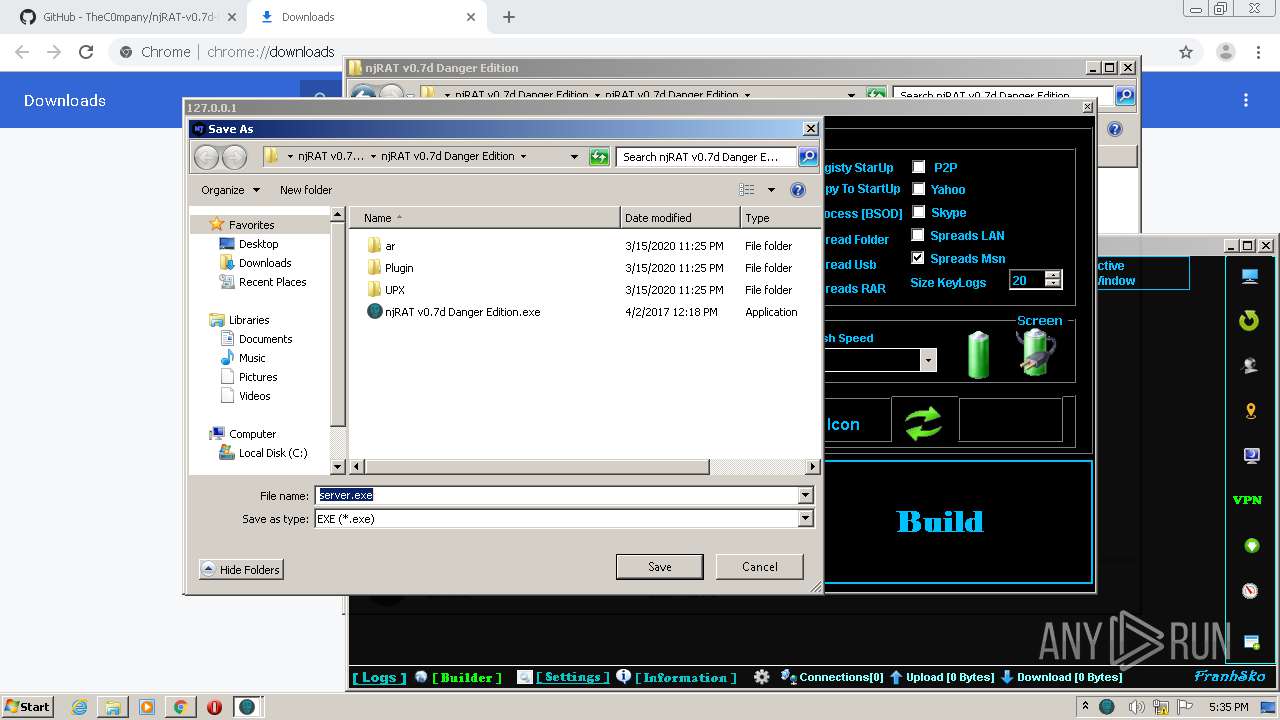Image resolution: width=1280 pixels, height=720 pixels.
Task: Open the Organize dropdown menu
Action: click(x=230, y=190)
